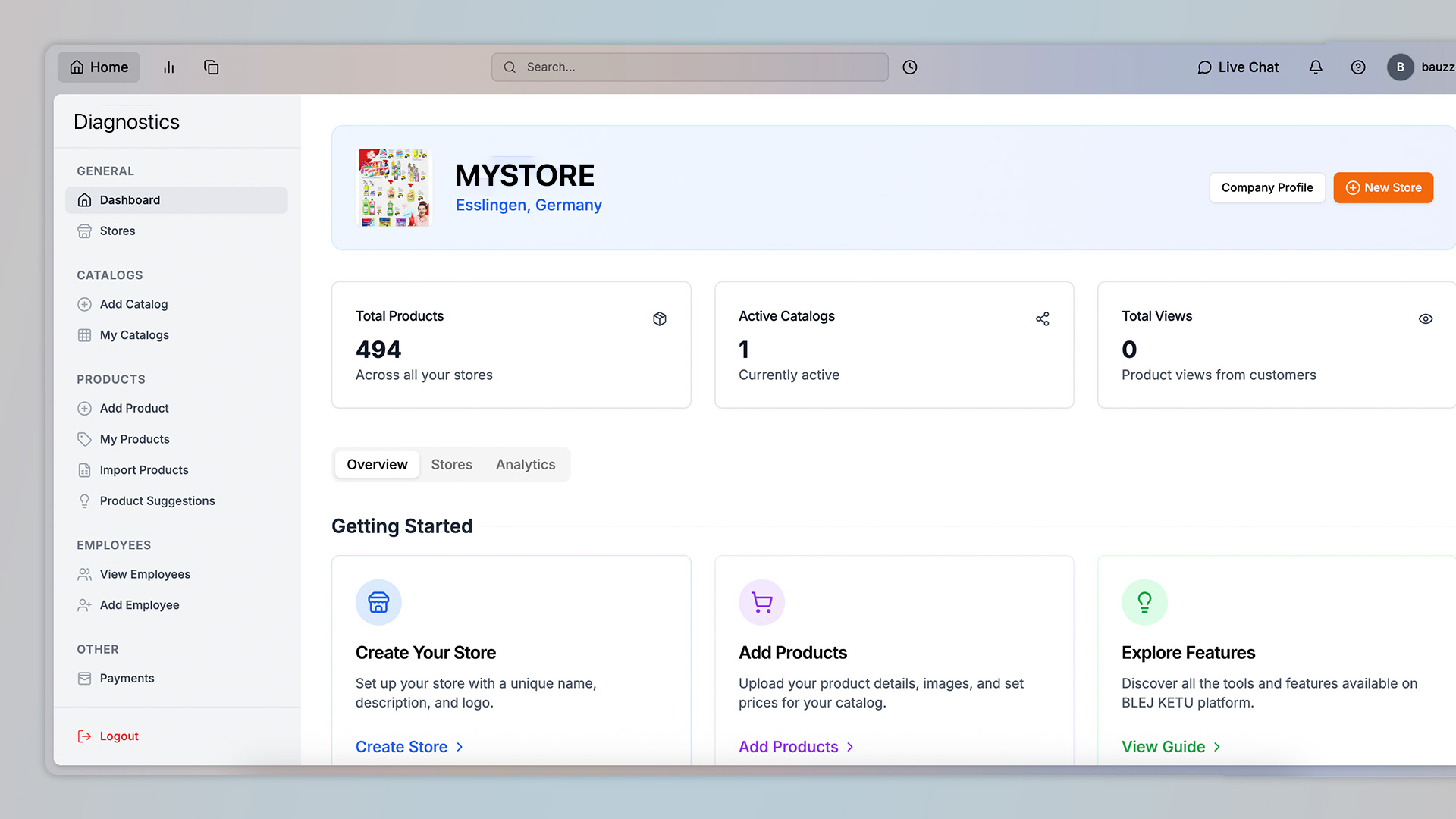The image size is (1456, 819).
Task: Click the Search input field
Action: [690, 67]
